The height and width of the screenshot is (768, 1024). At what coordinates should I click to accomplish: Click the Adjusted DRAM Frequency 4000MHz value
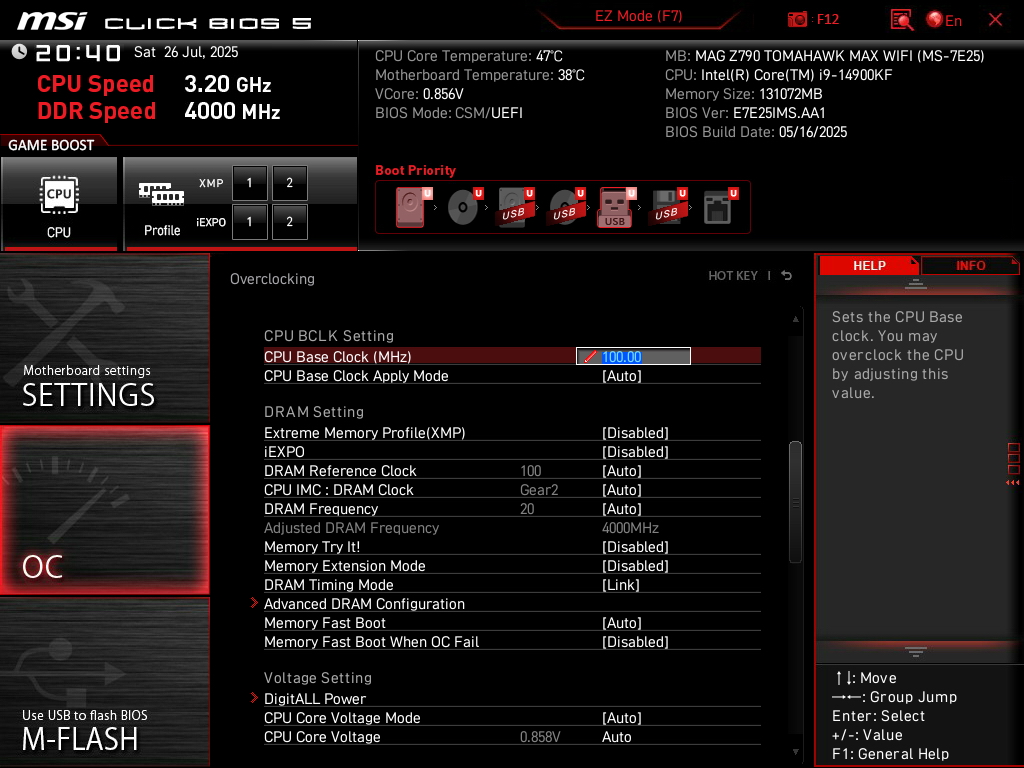(x=630, y=528)
